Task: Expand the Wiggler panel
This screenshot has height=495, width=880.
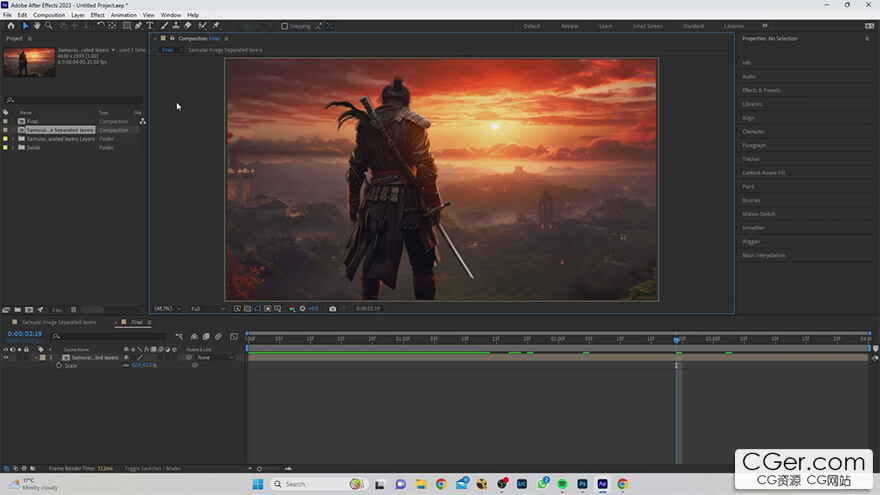Action: [751, 242]
